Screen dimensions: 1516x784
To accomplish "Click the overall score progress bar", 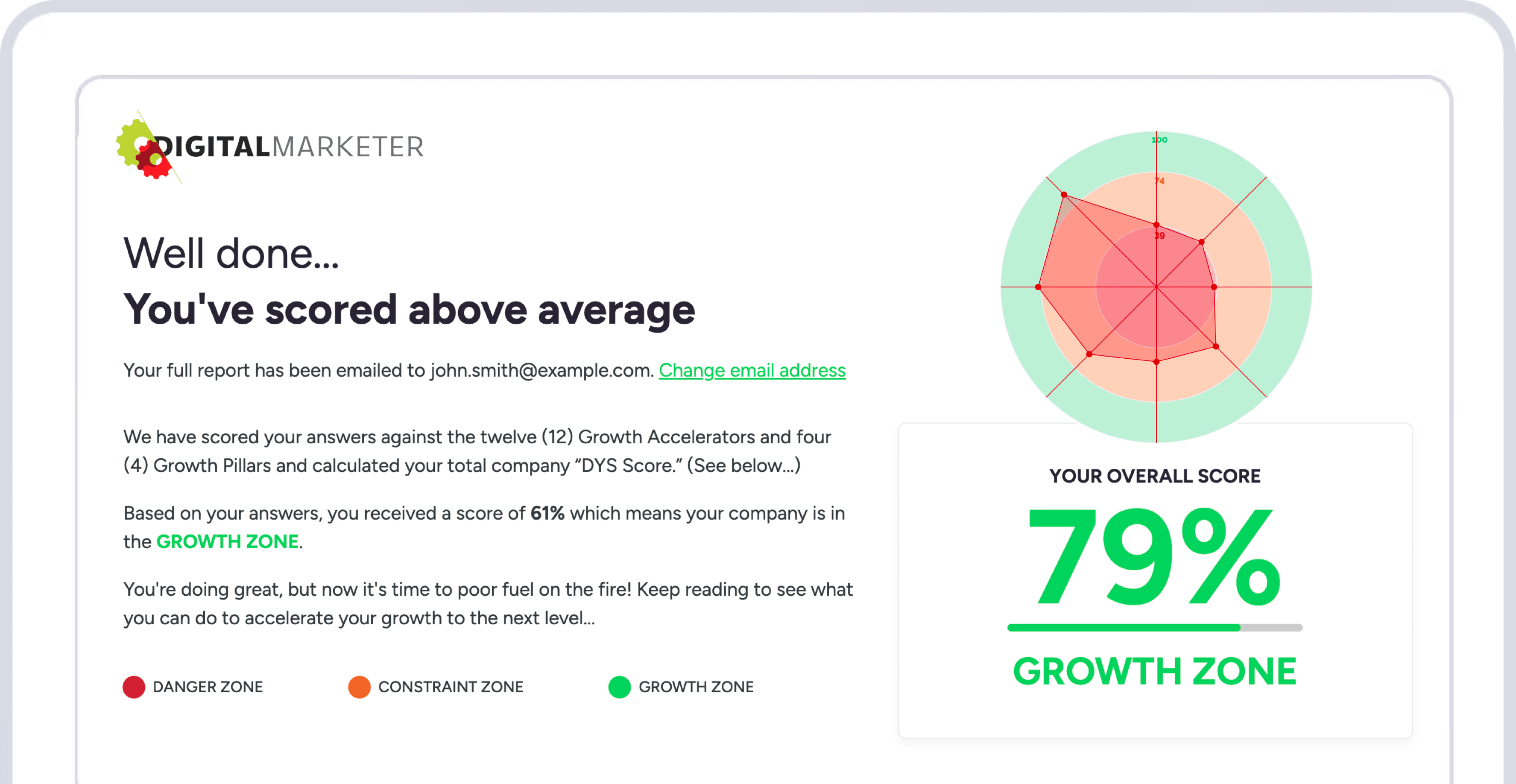I will click(x=1155, y=627).
